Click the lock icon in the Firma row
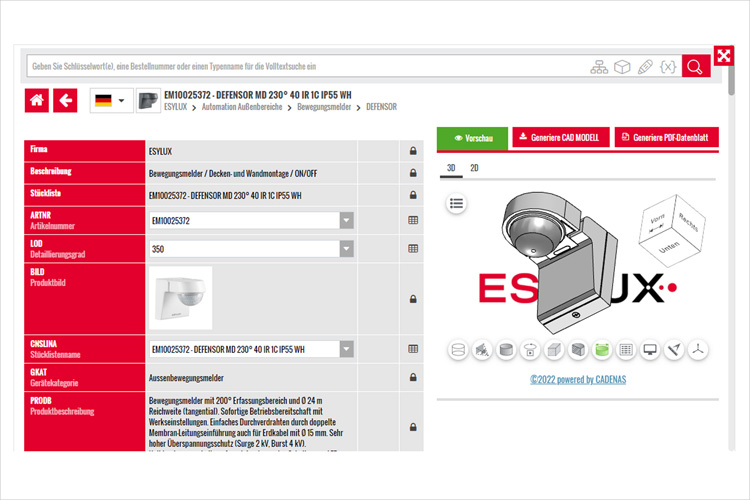The image size is (750, 500). [x=413, y=151]
